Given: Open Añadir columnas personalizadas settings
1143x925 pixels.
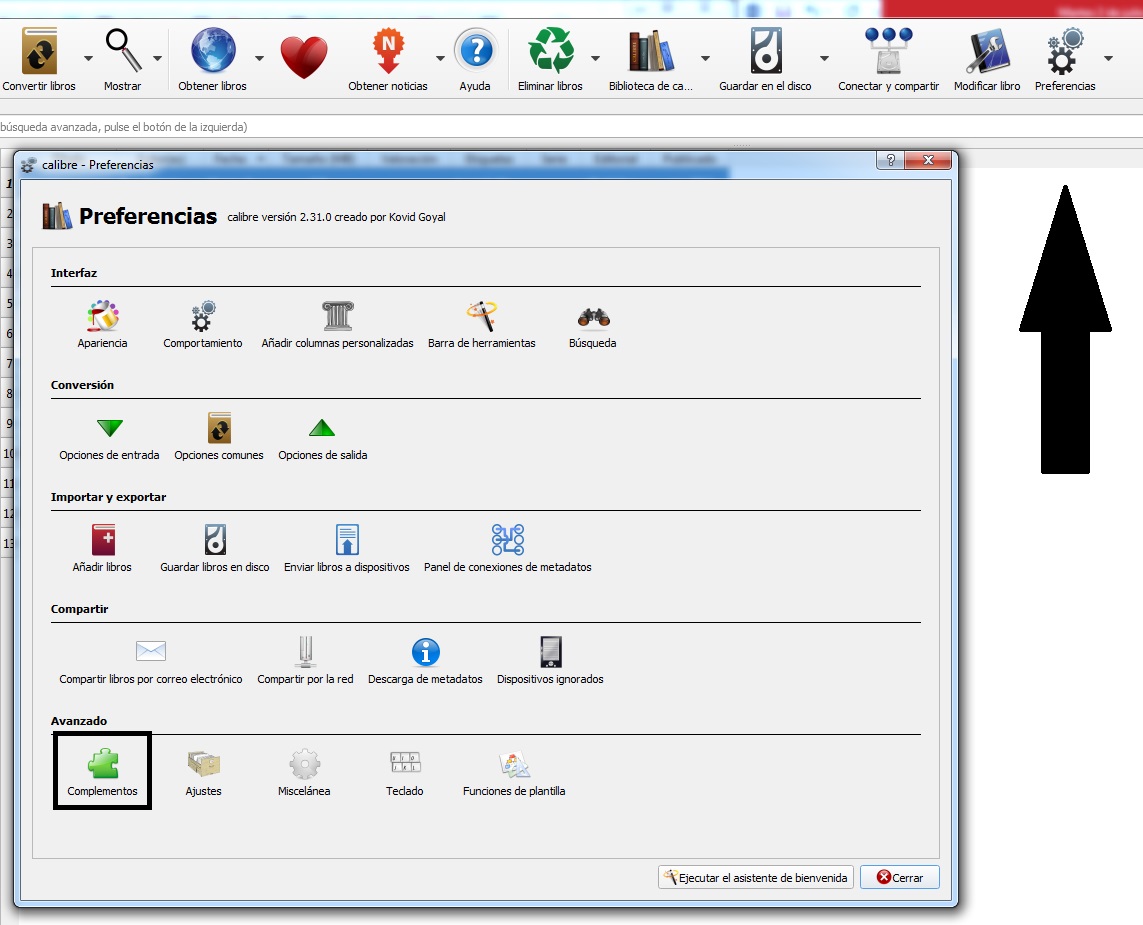Looking at the screenshot, I should pyautogui.click(x=336, y=318).
